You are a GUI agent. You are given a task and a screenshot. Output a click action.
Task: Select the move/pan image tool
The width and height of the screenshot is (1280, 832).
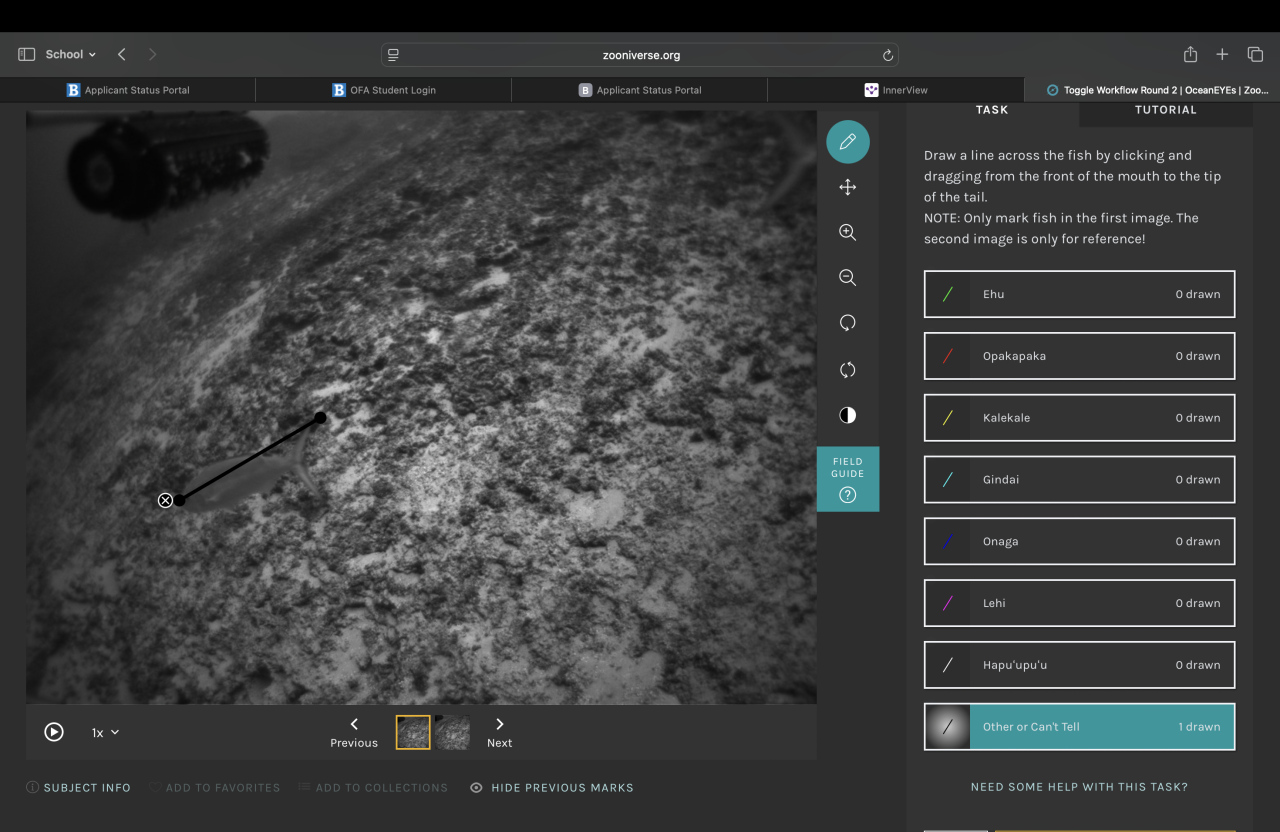pos(847,188)
